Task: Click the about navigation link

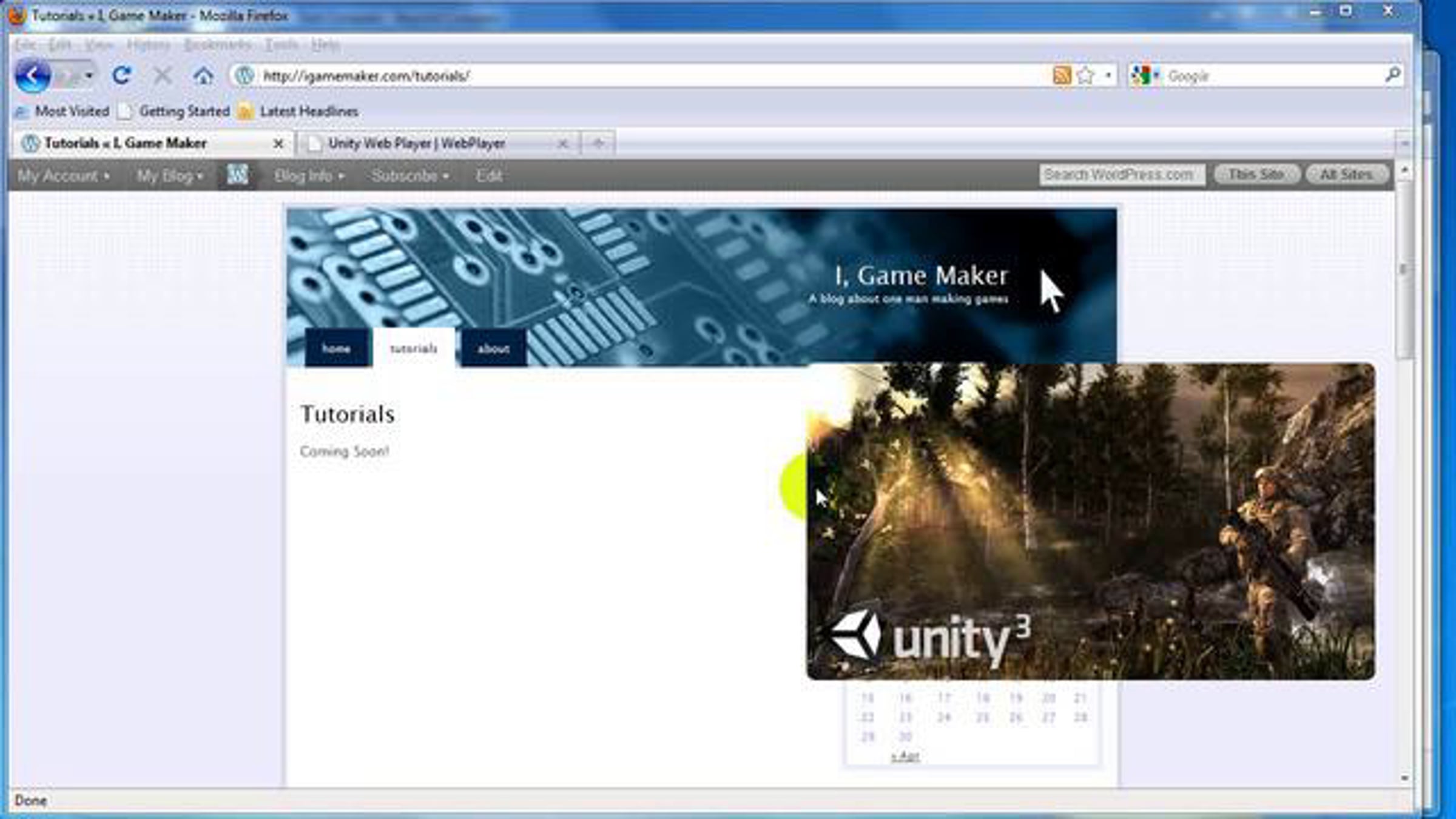Action: [x=493, y=348]
